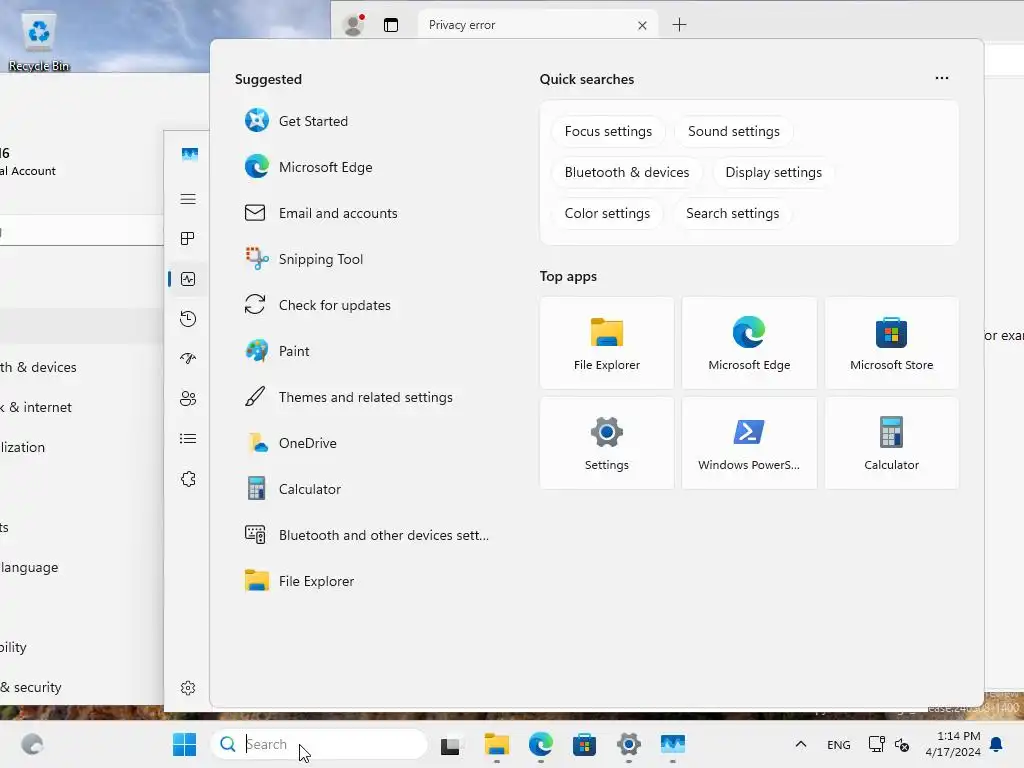Viewport: 1024px width, 768px height.
Task: Click Search settings quick search
Action: [x=732, y=214]
